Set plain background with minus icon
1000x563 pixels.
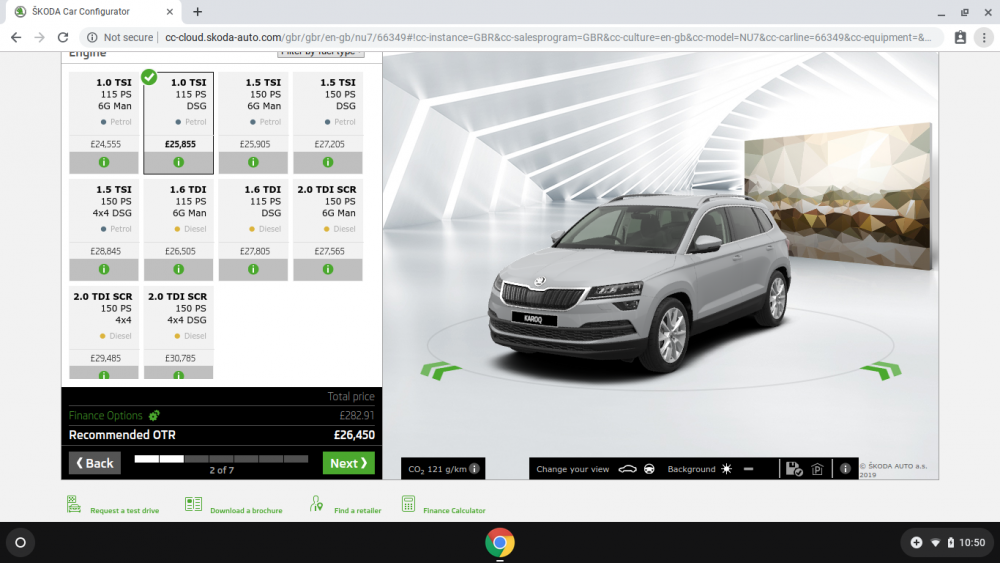click(x=749, y=469)
